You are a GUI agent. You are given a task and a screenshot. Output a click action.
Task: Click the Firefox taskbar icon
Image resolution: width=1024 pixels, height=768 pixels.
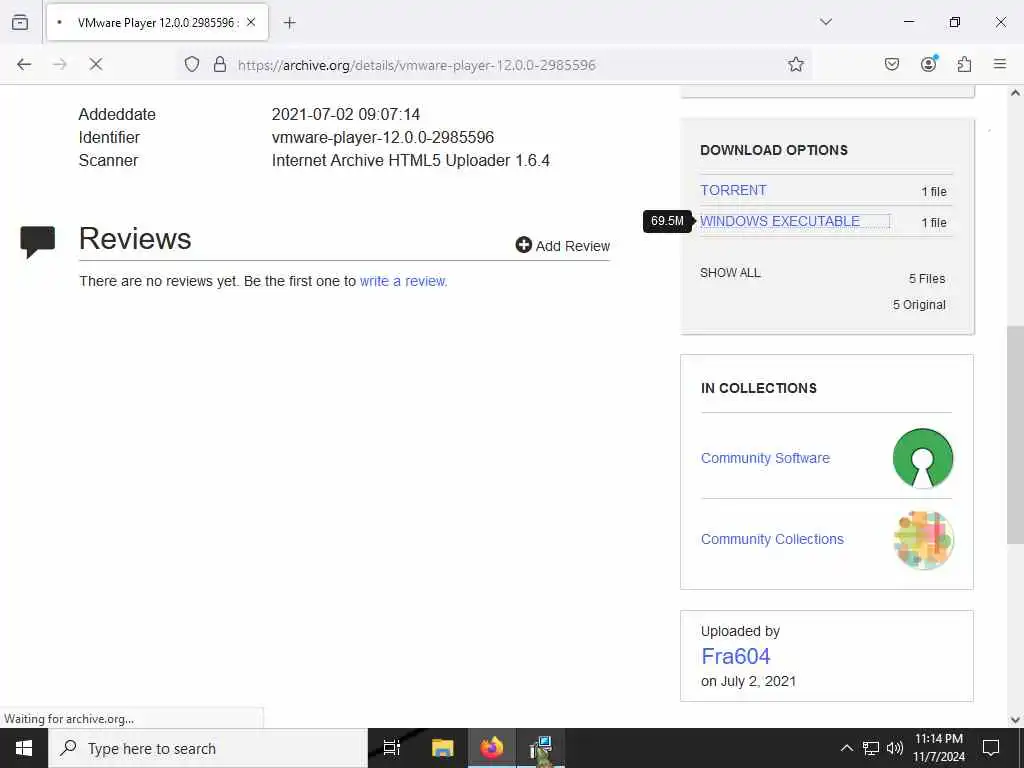click(492, 748)
